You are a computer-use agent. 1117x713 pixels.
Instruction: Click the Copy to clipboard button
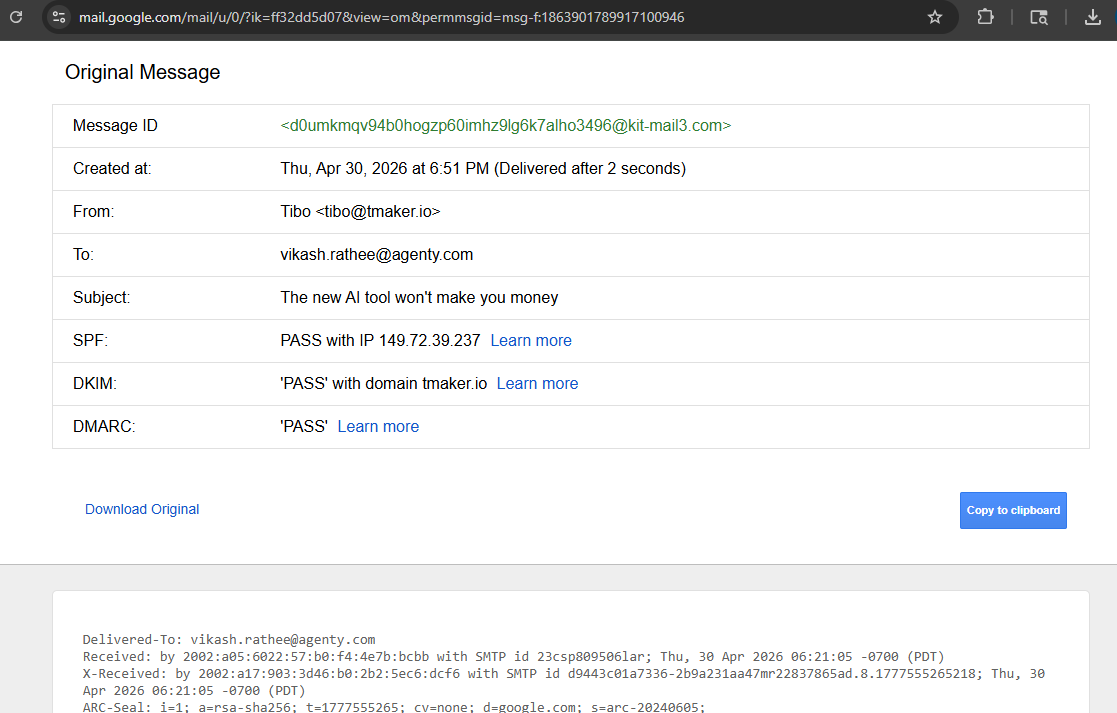coord(1013,510)
